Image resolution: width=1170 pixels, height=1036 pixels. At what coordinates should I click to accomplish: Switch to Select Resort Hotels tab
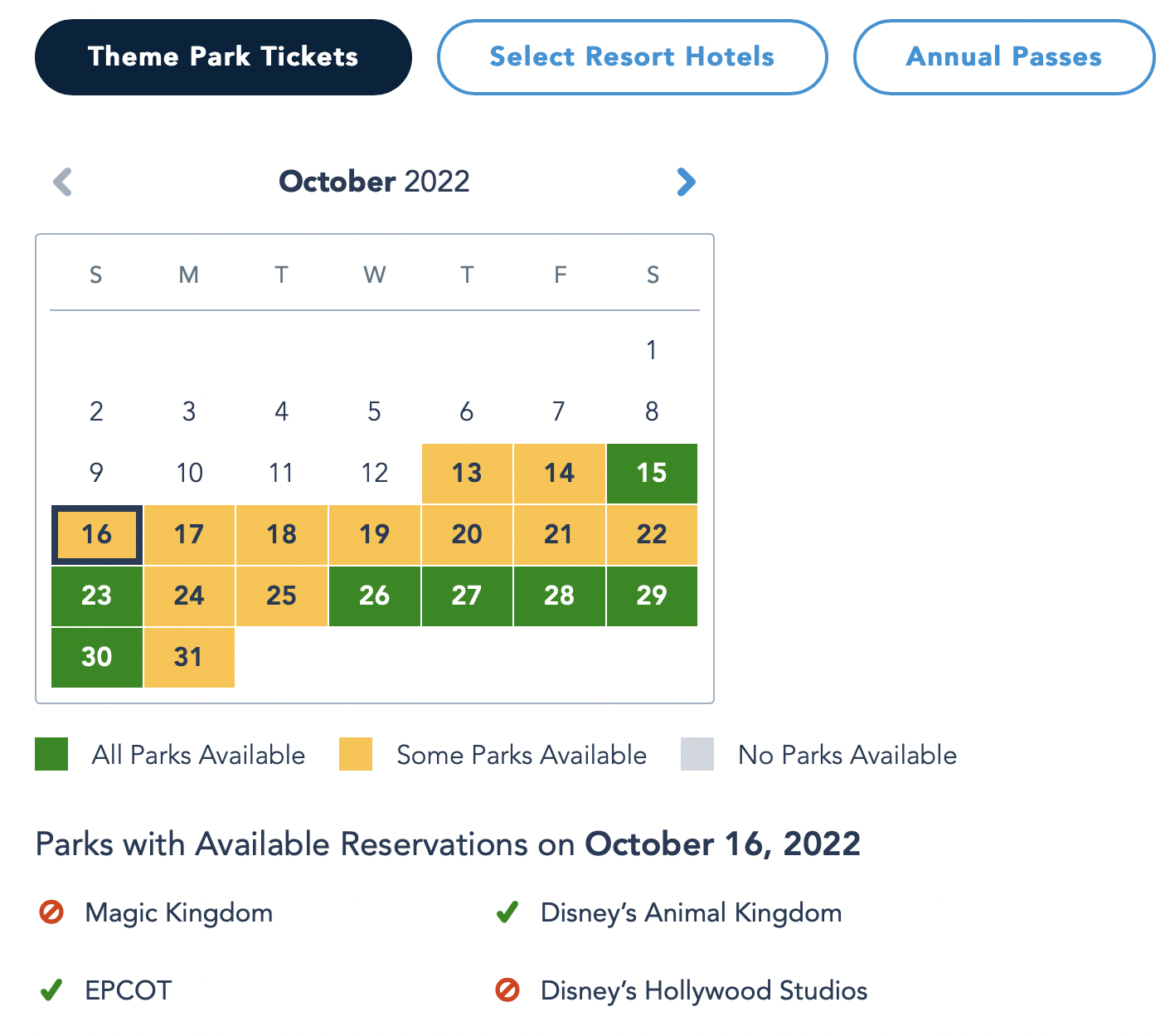(x=632, y=57)
